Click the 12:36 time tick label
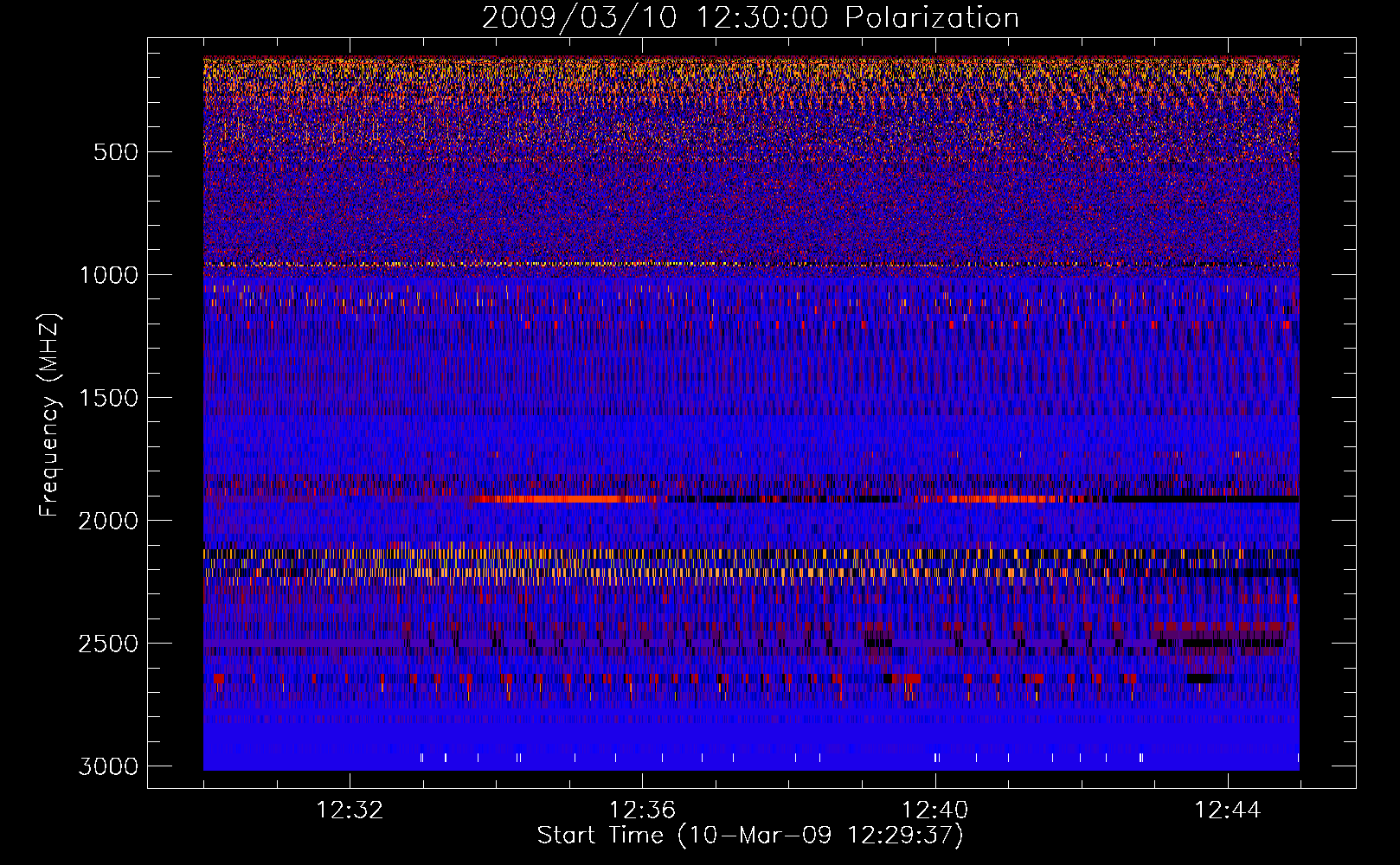 [x=642, y=811]
